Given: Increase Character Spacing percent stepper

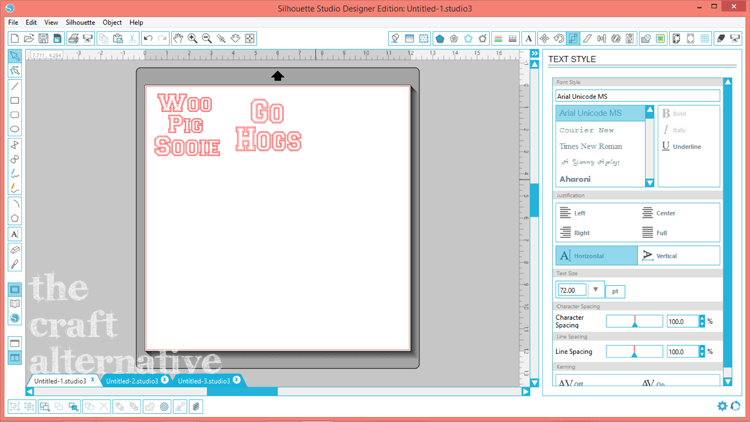Looking at the screenshot, I should pyautogui.click(x=702, y=319).
